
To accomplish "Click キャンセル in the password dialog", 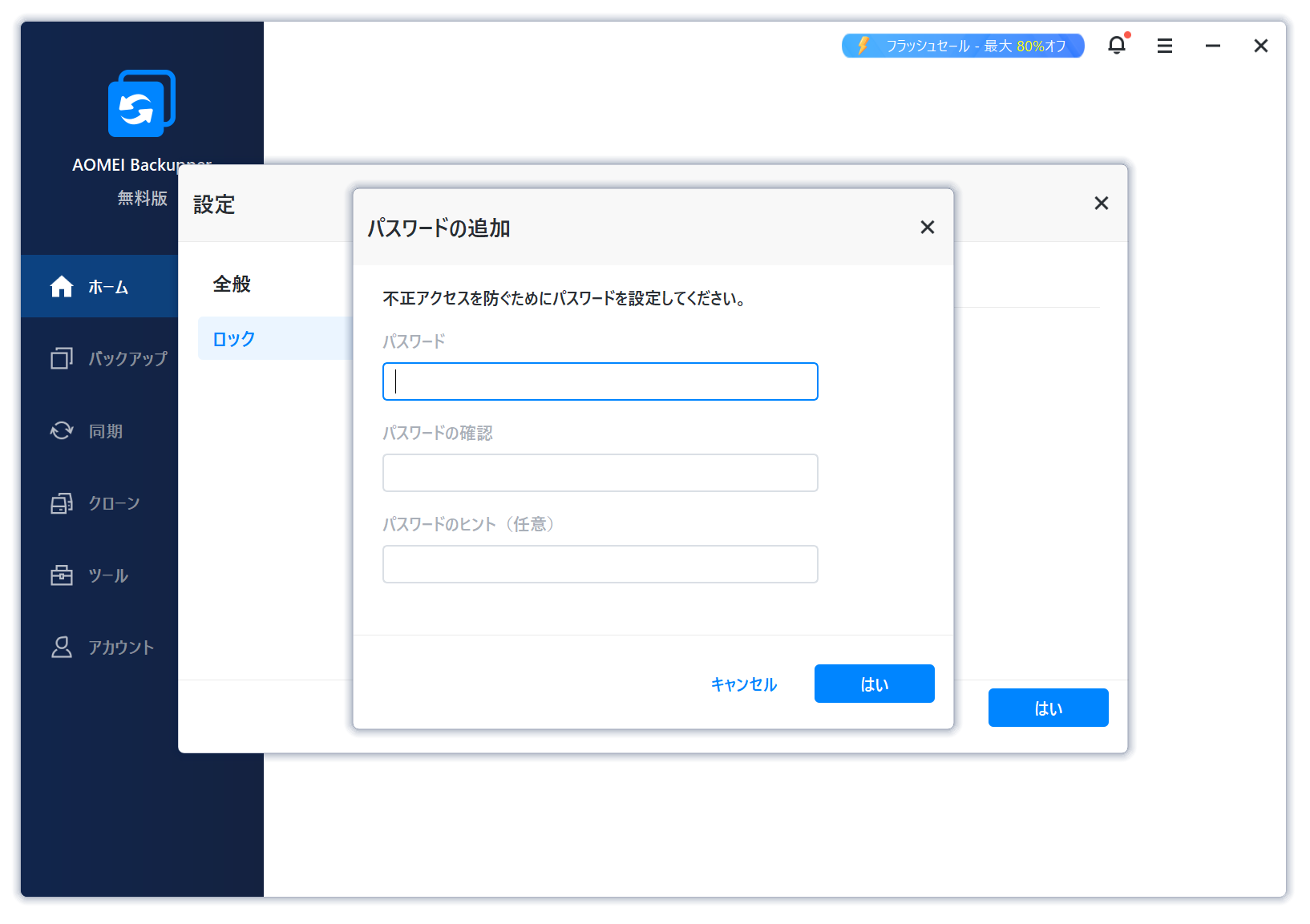I will point(742,684).
